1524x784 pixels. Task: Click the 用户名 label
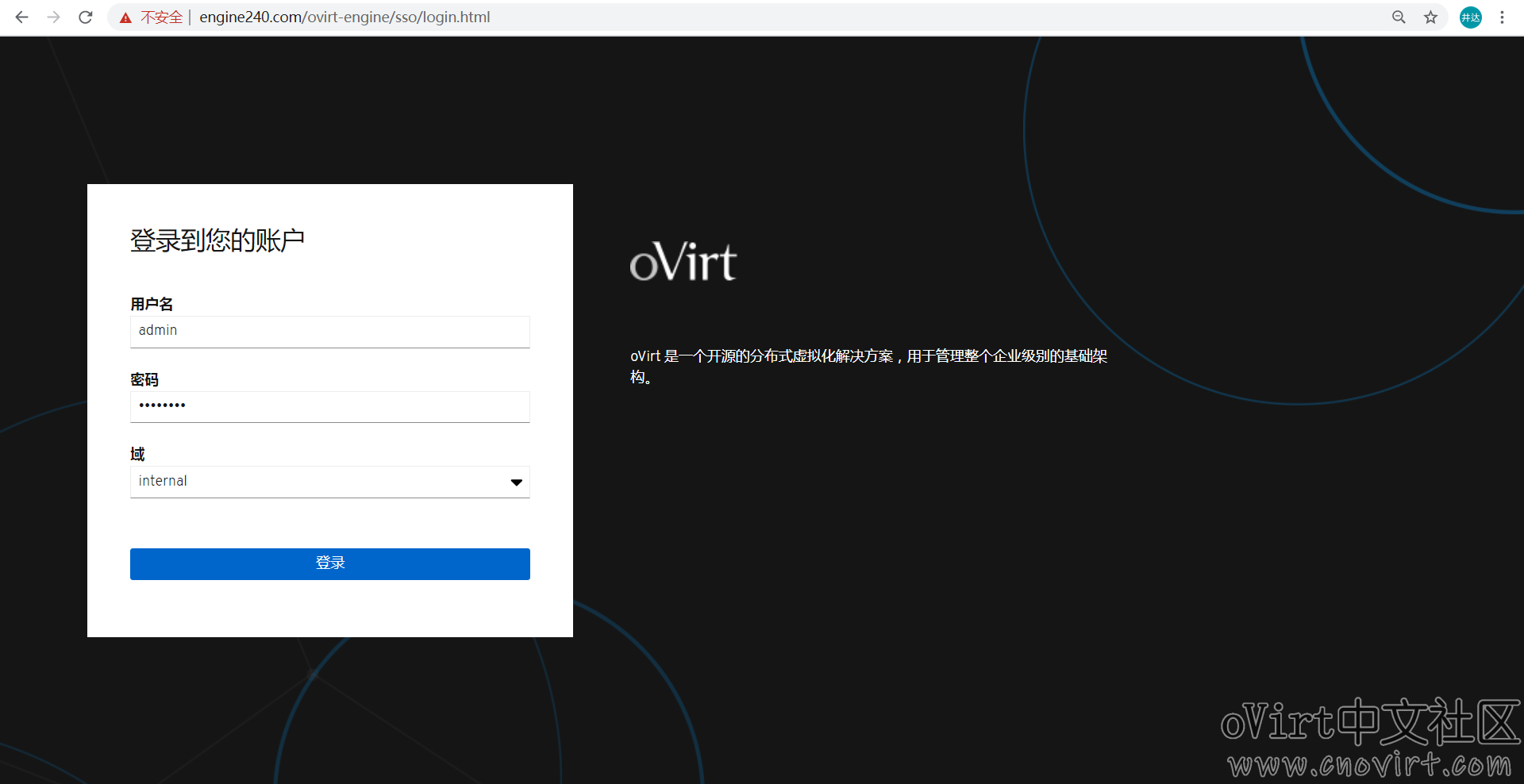click(152, 304)
